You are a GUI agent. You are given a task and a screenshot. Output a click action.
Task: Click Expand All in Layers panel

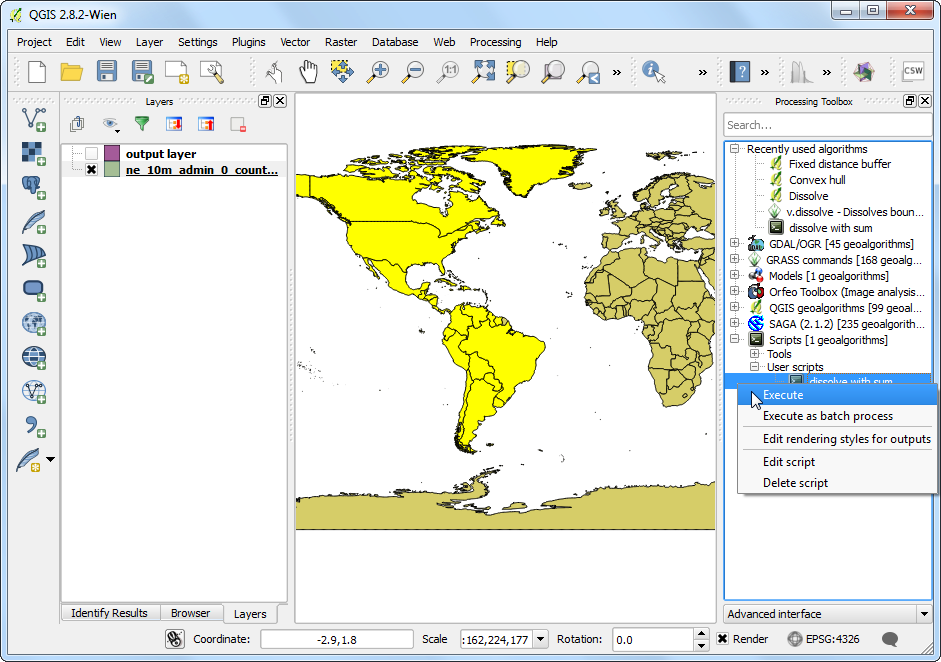(x=174, y=124)
